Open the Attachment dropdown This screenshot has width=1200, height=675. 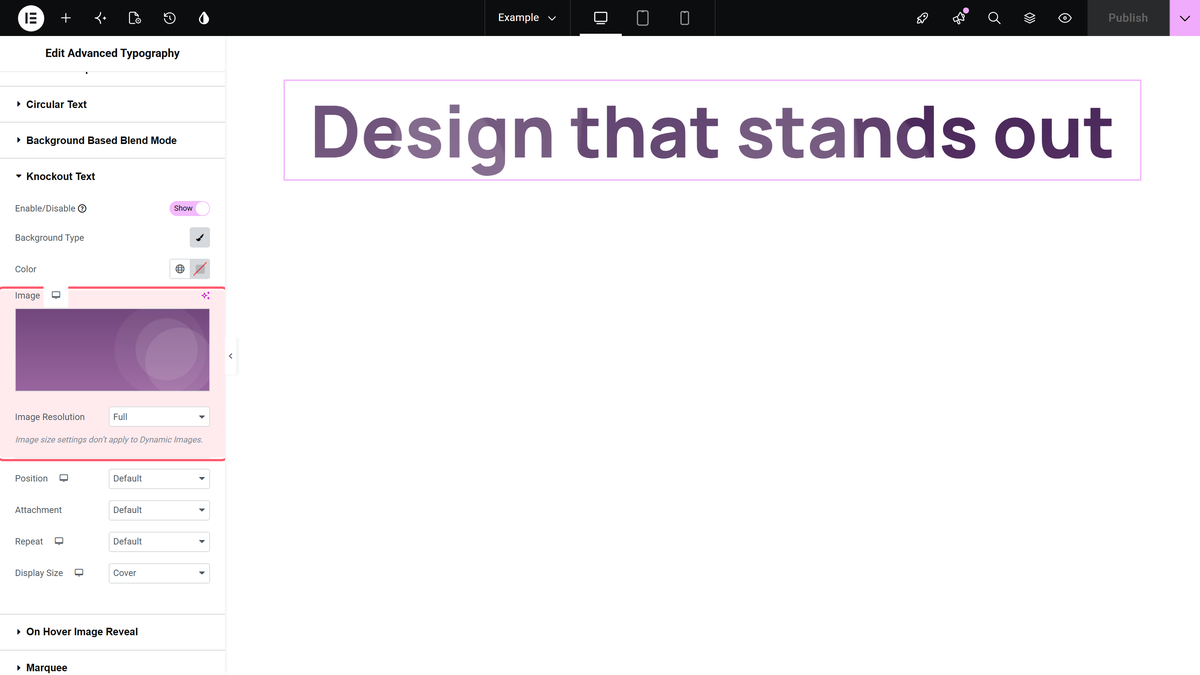pos(159,510)
